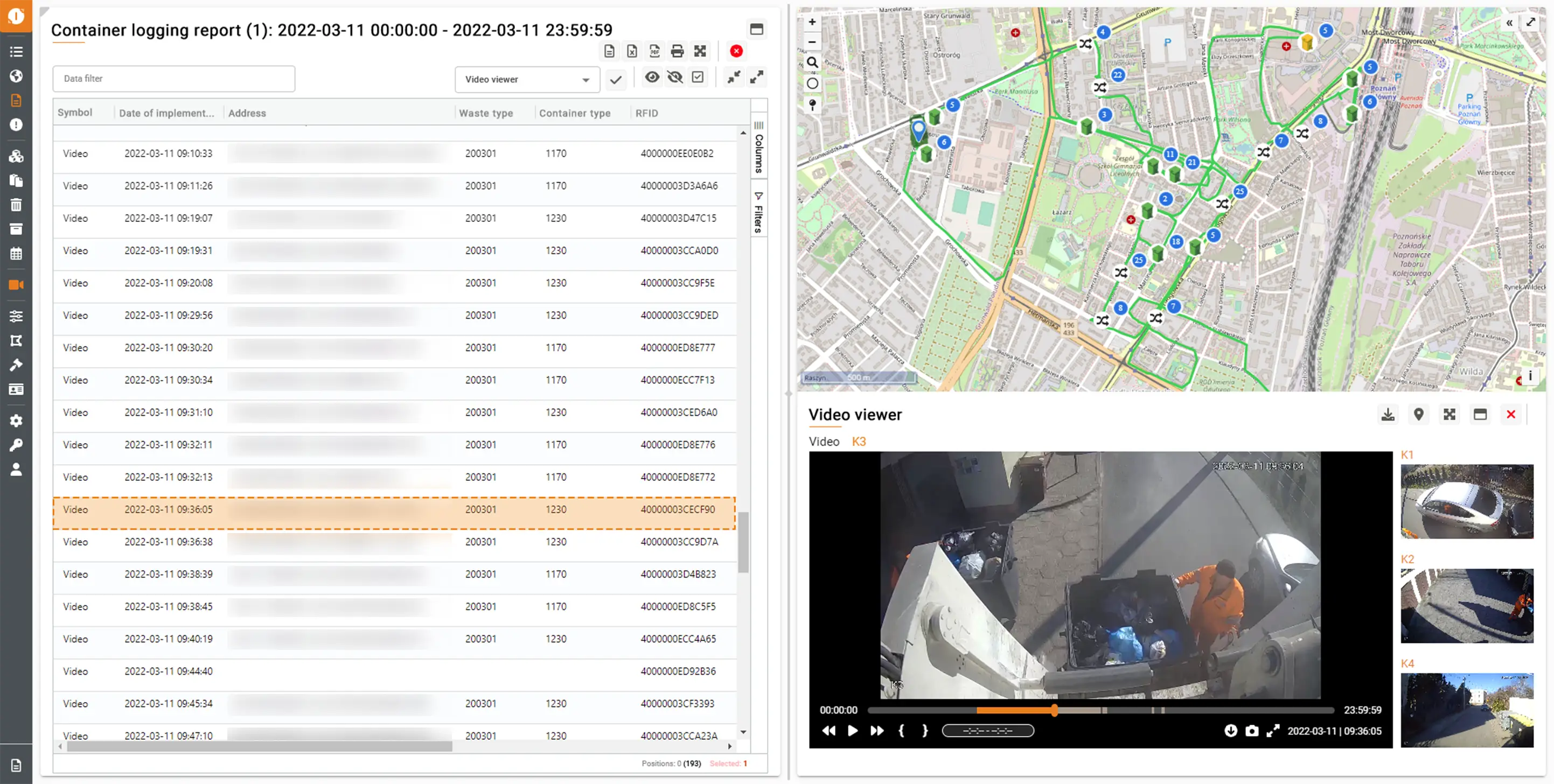Image resolution: width=1554 pixels, height=784 pixels.
Task: Click the map pin icon in Video viewer
Action: (x=1418, y=414)
